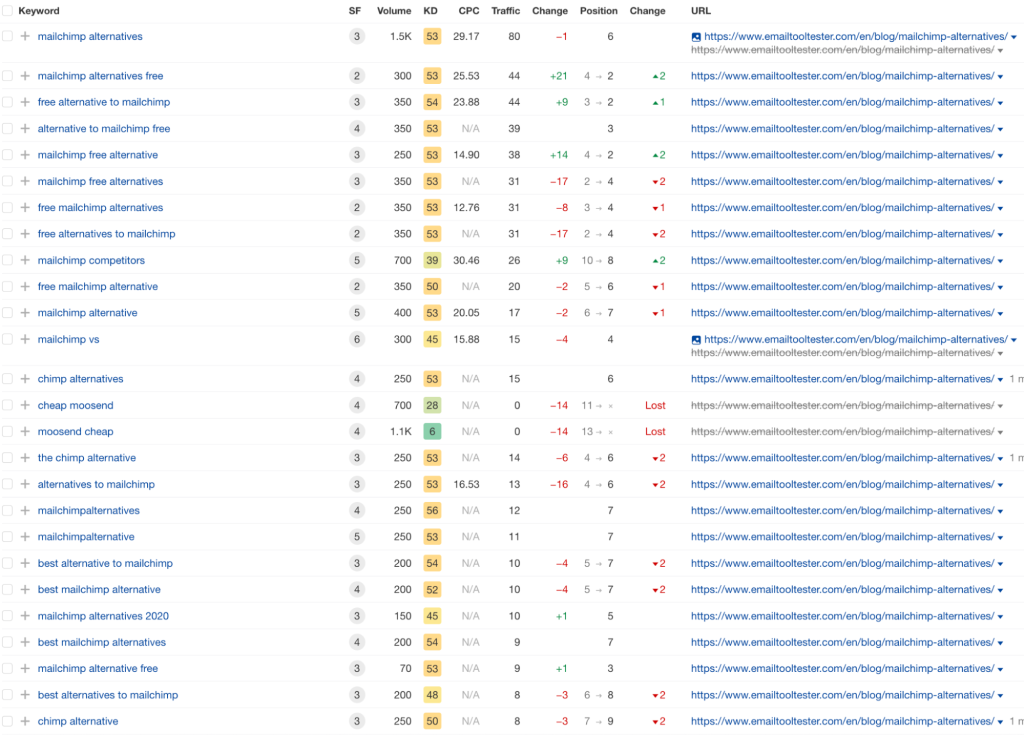Sort table by KD column header
This screenshot has height=735, width=1024.
tap(430, 10)
